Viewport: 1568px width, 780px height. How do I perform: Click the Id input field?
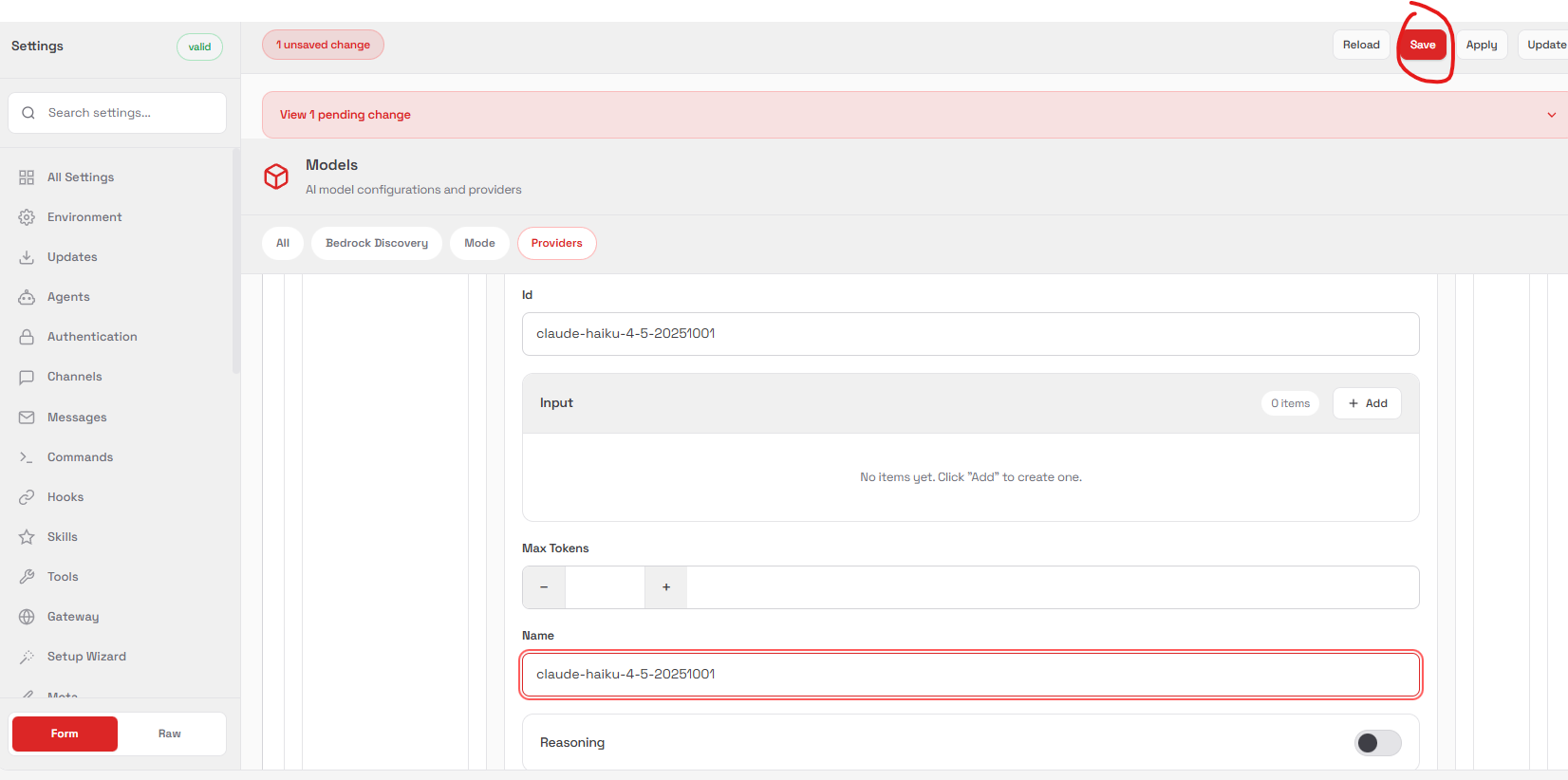(x=971, y=334)
